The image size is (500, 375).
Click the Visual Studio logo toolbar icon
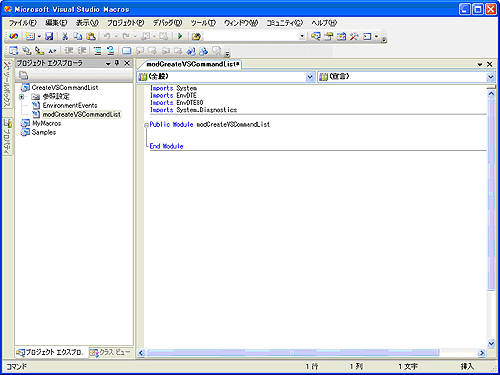(14, 36)
